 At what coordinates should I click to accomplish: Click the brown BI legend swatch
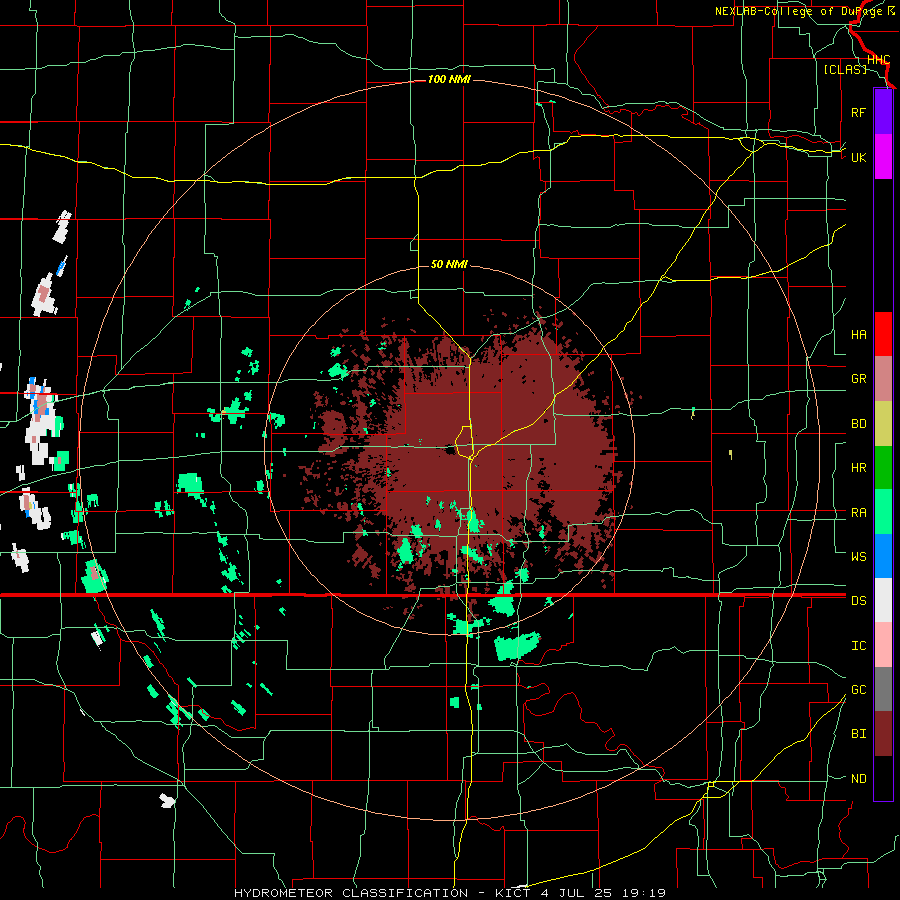click(883, 734)
